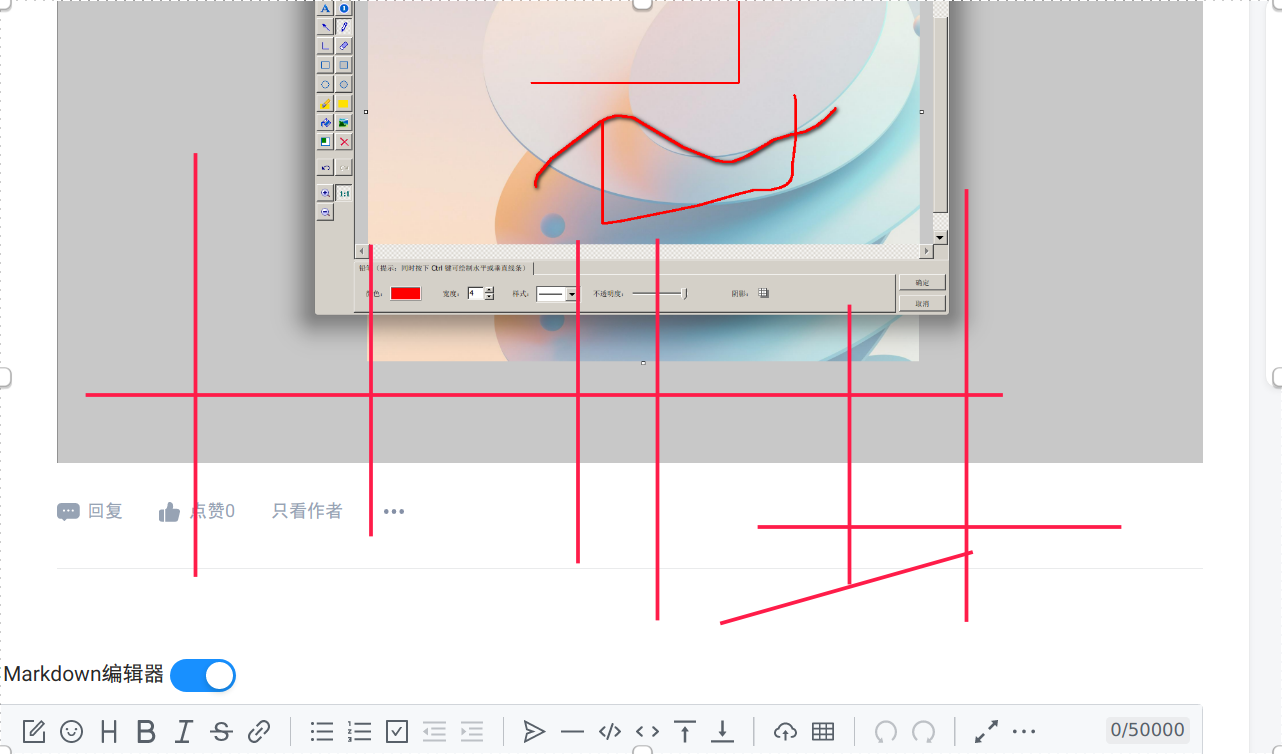Viewport: 1282px width, 754px height.
Task: Insert a horizontal divider line
Action: tap(572, 732)
